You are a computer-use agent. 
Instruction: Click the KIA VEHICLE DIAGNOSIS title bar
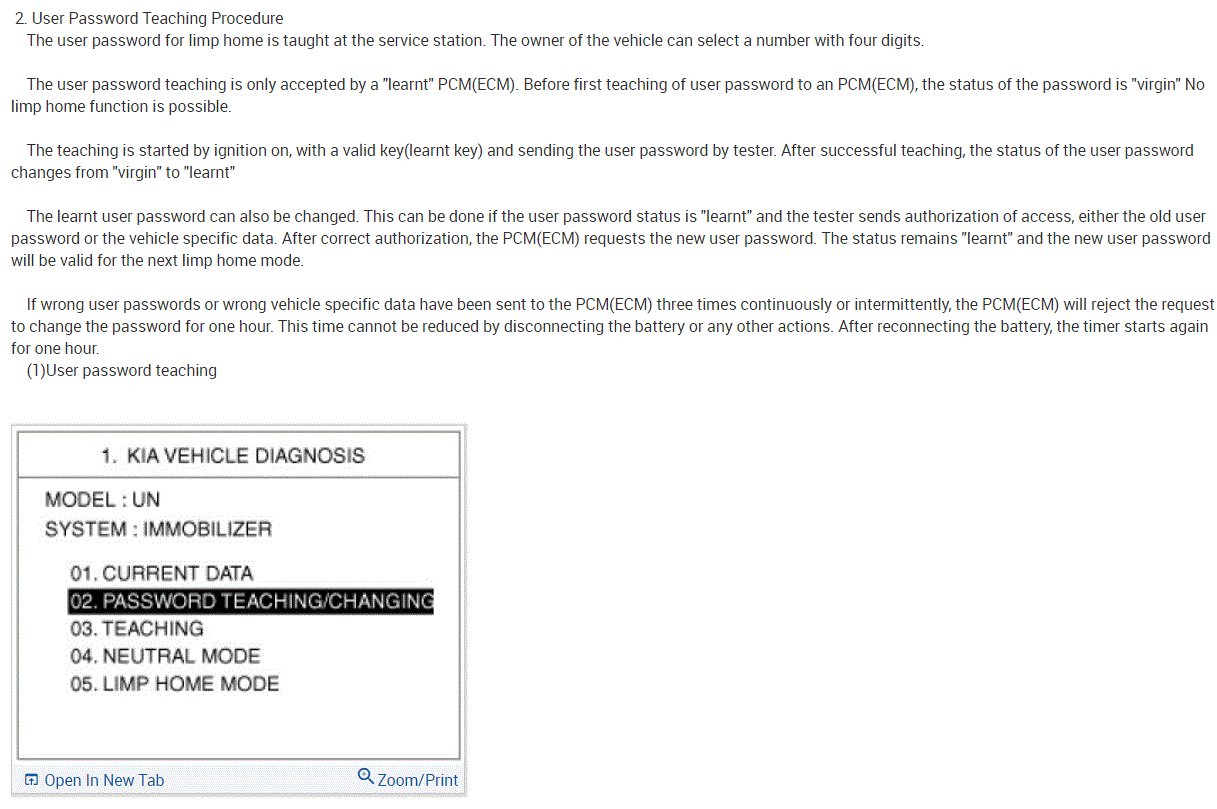coord(239,455)
